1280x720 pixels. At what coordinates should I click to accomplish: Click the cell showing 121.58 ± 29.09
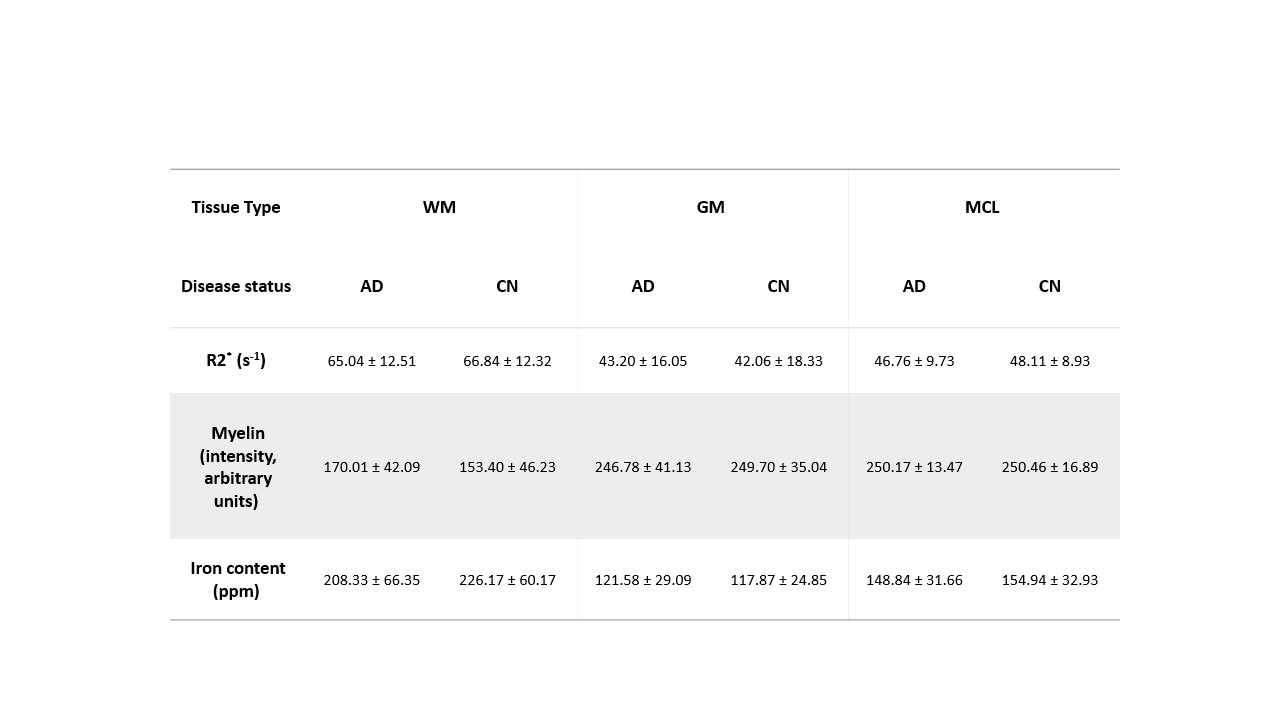coord(643,580)
